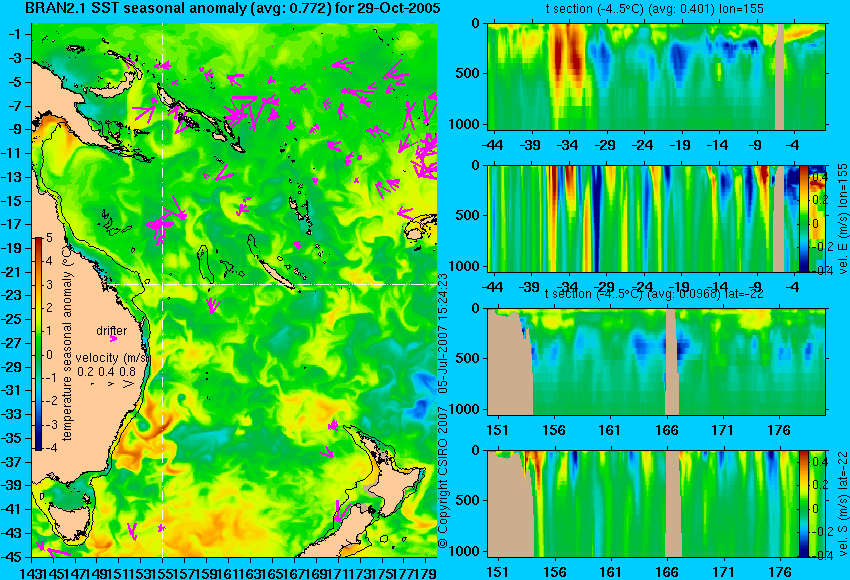This screenshot has height=580, width=850.
Task: Click value "5" on the SST color bar
Action: click(49, 237)
